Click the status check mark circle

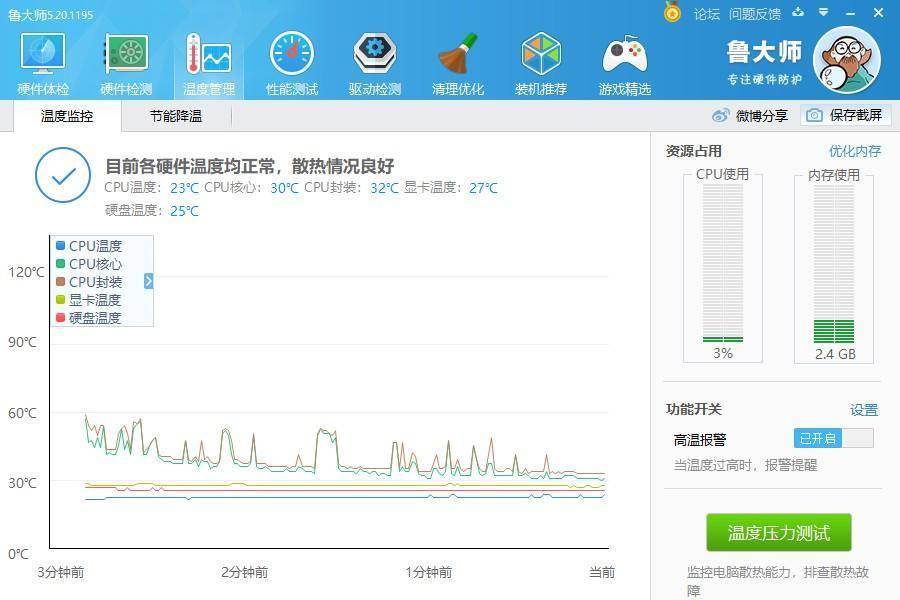tap(63, 175)
